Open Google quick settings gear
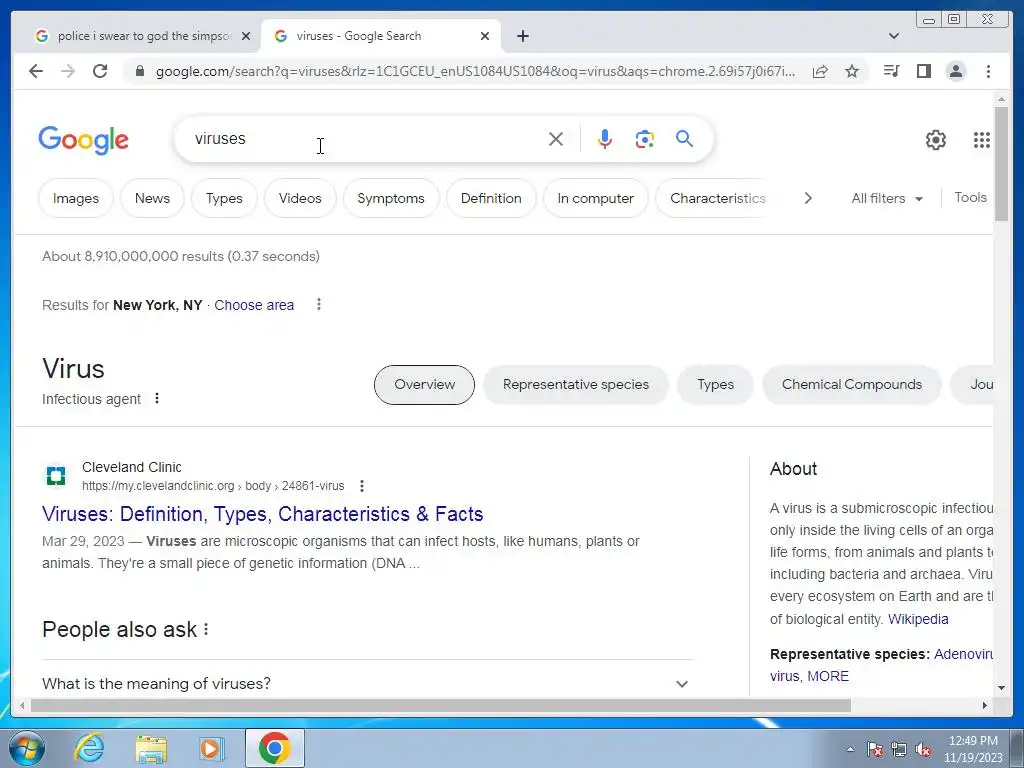This screenshot has height=768, width=1024. pyautogui.click(x=936, y=140)
